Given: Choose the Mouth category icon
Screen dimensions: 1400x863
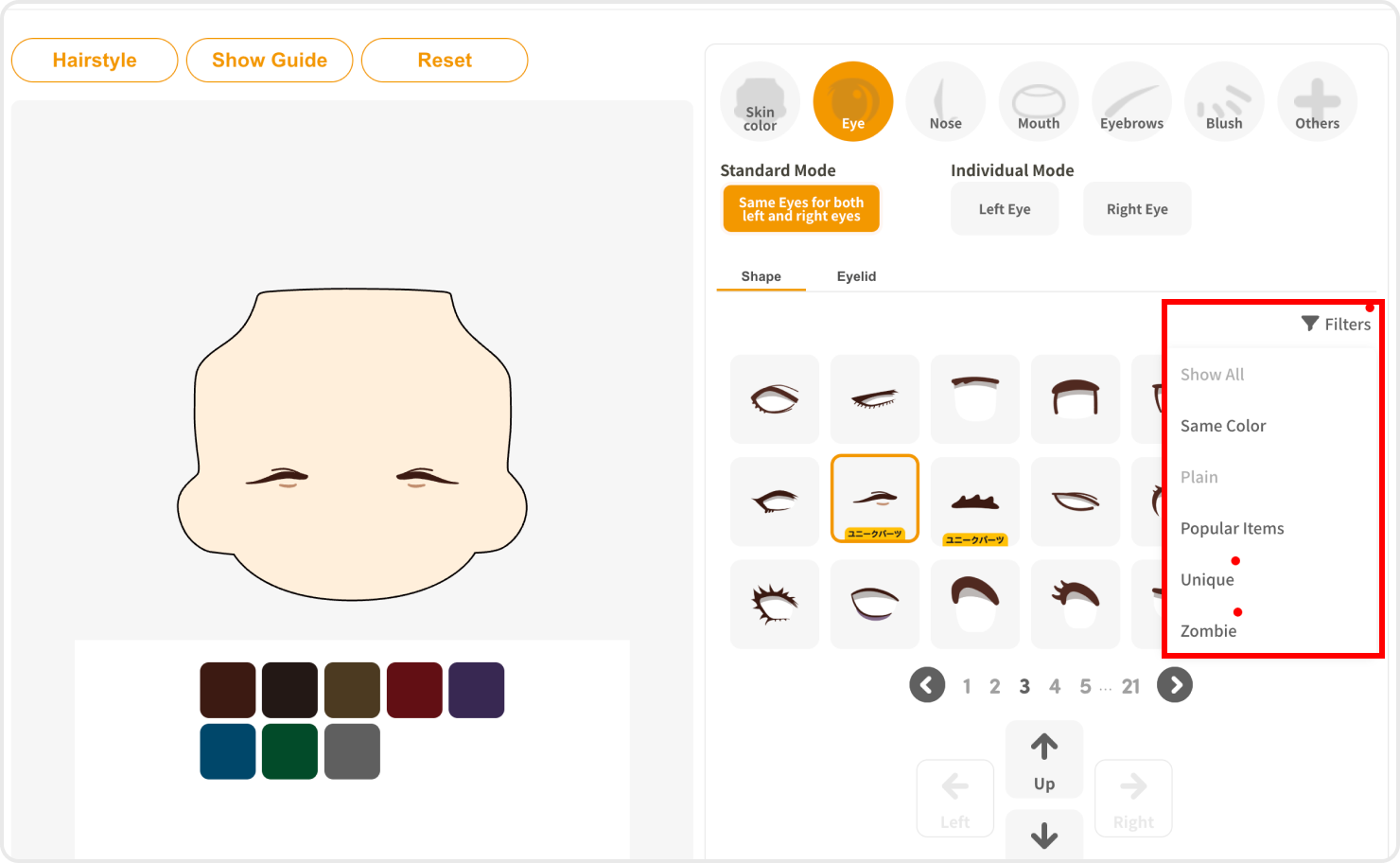Looking at the screenshot, I should click(x=1038, y=102).
